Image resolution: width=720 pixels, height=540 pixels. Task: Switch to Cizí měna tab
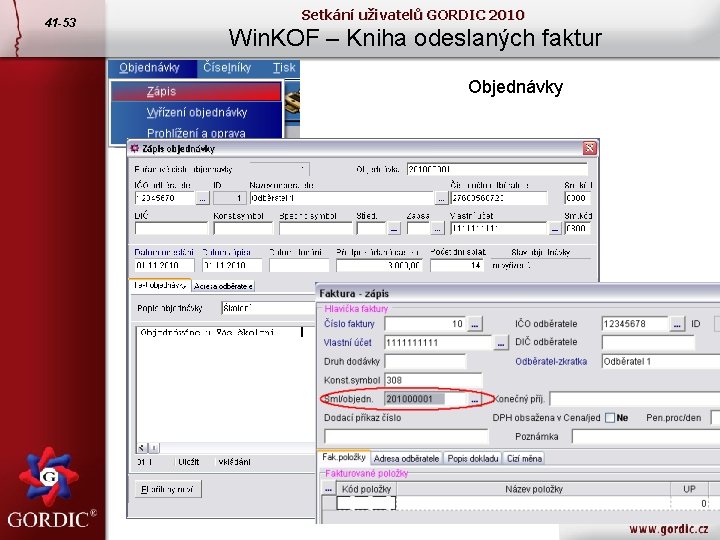pyautogui.click(x=524, y=458)
